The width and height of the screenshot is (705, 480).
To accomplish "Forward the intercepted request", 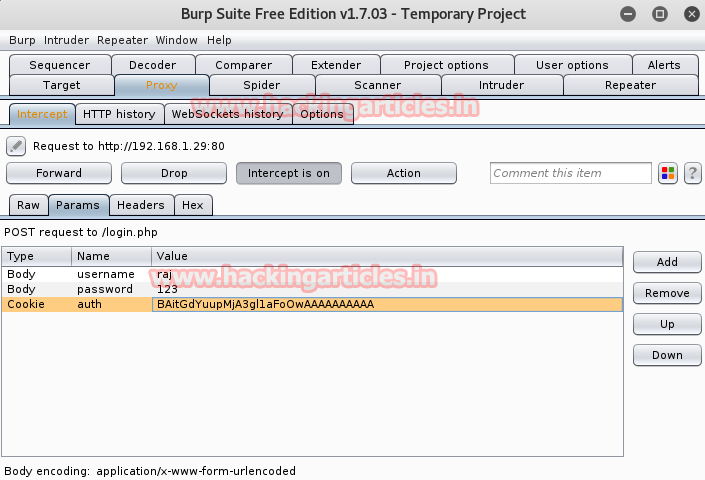I will pos(59,173).
